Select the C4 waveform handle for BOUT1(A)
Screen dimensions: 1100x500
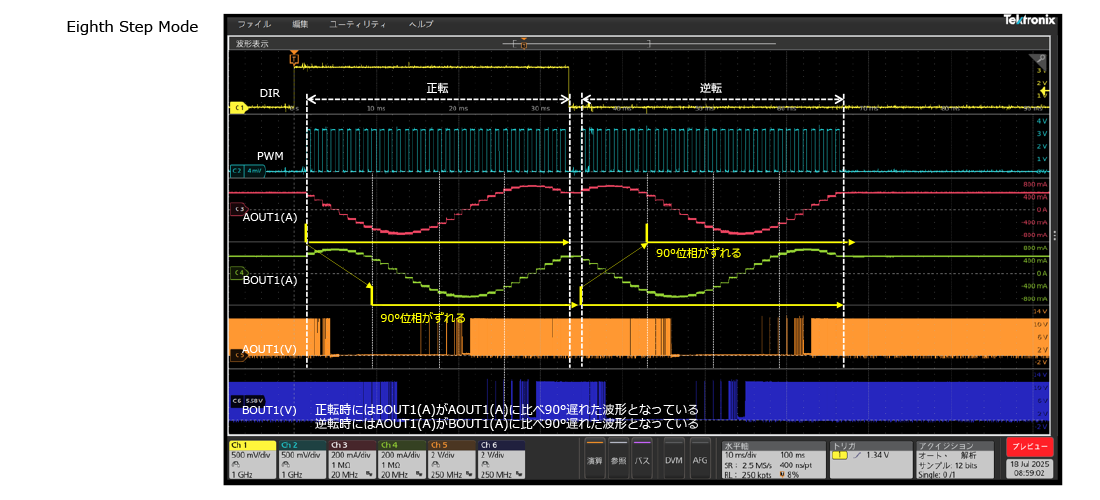(x=238, y=272)
